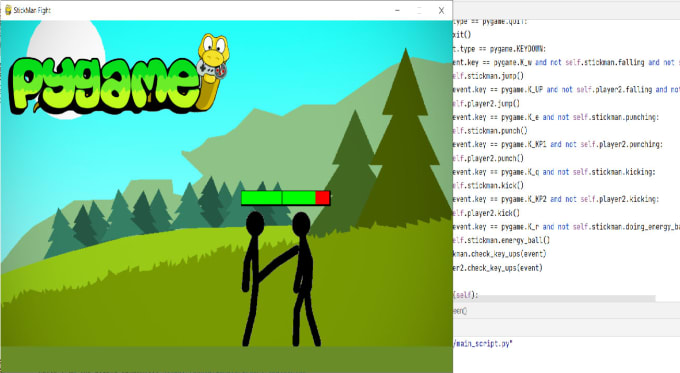680x373 pixels.
Task: Click the player2.jump() code line
Action: pos(486,104)
